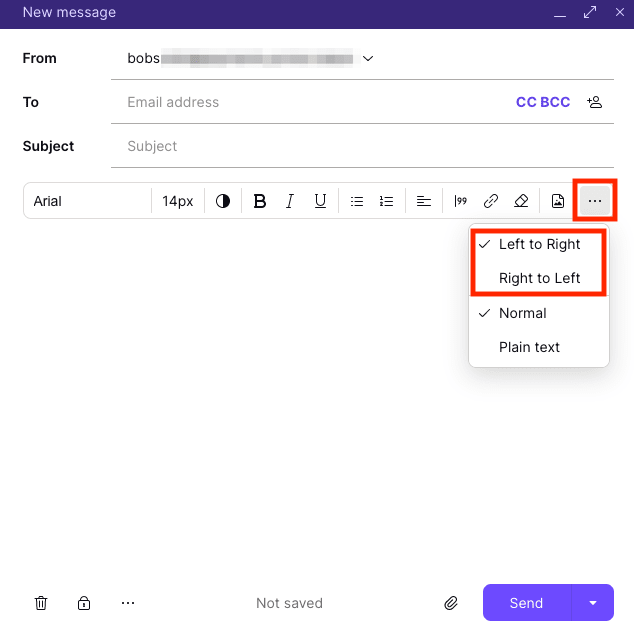Focus the Subject input field
This screenshot has height=633, width=634.
362,146
